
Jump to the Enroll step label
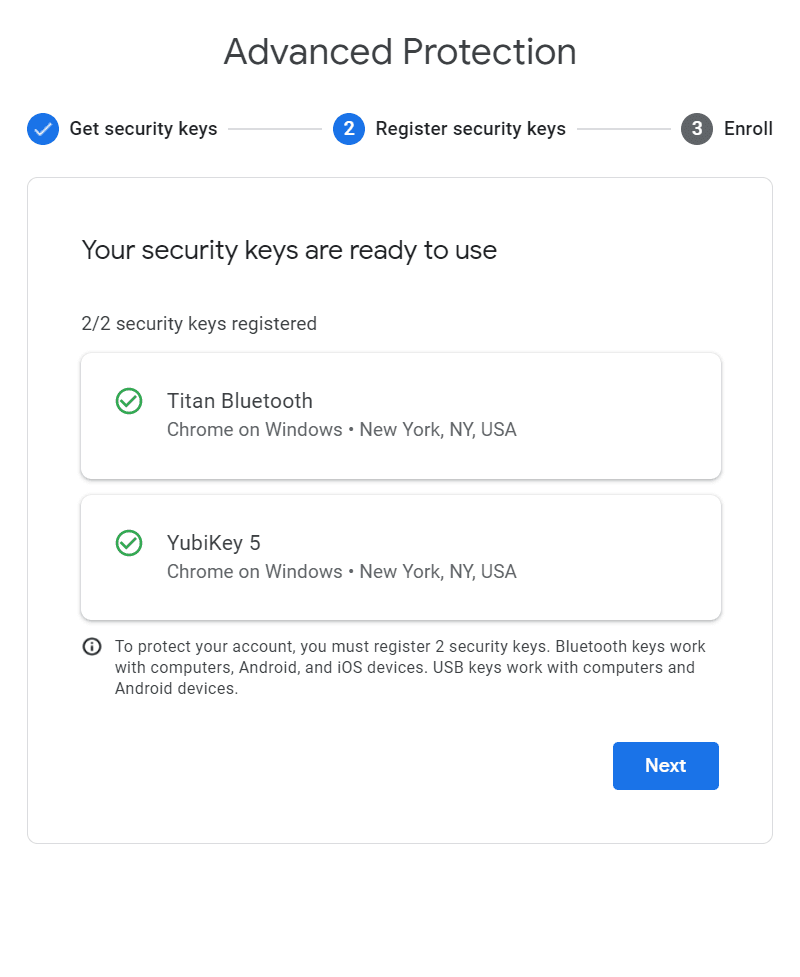tap(748, 129)
